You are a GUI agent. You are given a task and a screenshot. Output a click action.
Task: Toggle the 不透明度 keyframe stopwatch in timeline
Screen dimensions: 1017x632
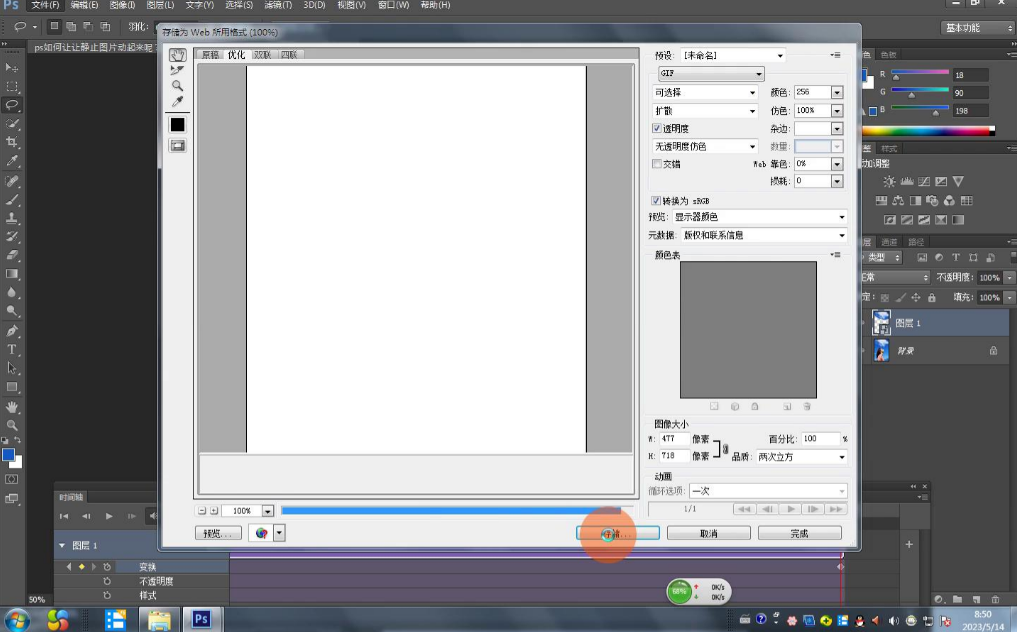107,581
